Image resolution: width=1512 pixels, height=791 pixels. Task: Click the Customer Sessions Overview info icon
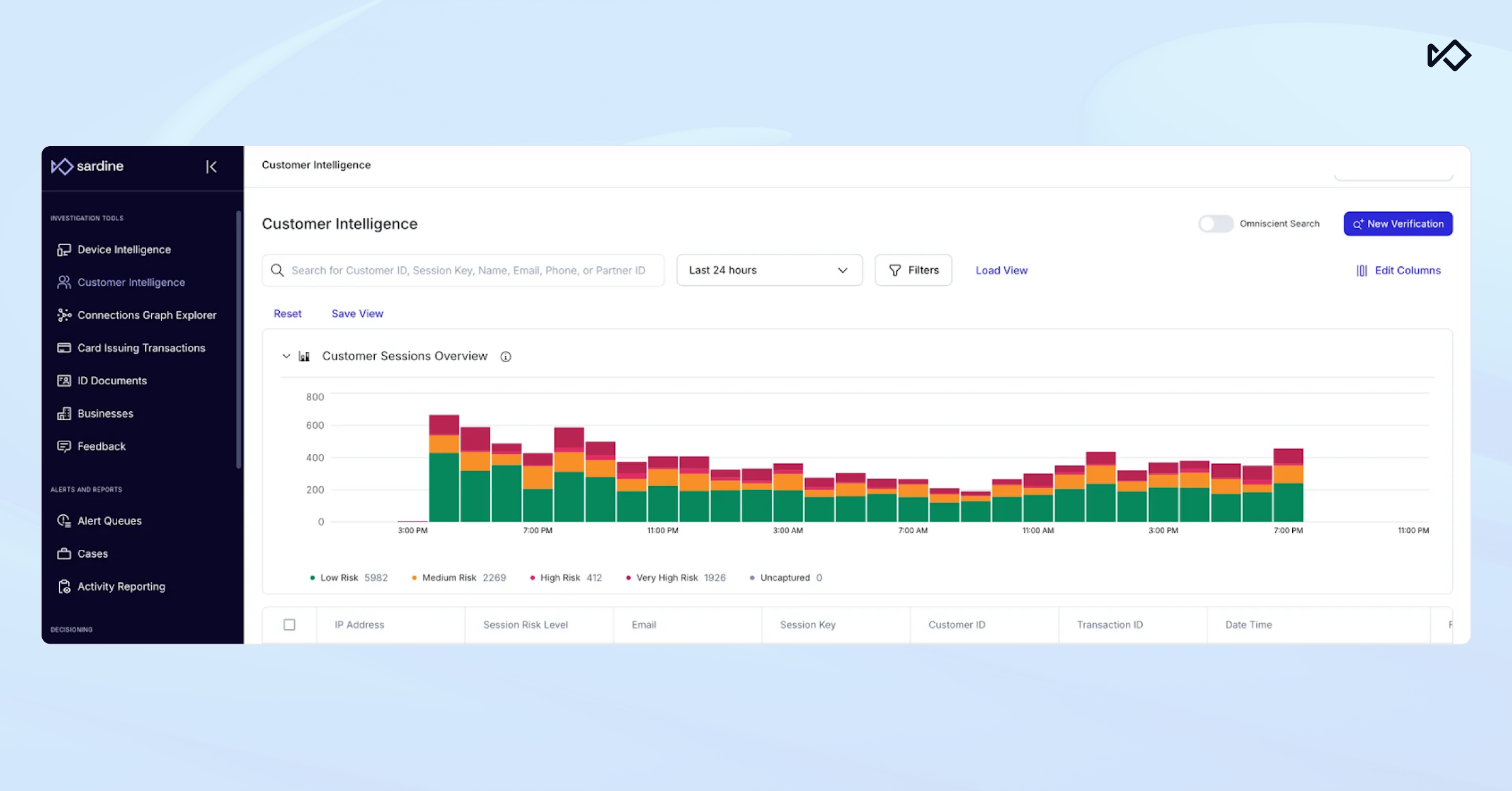[505, 356]
